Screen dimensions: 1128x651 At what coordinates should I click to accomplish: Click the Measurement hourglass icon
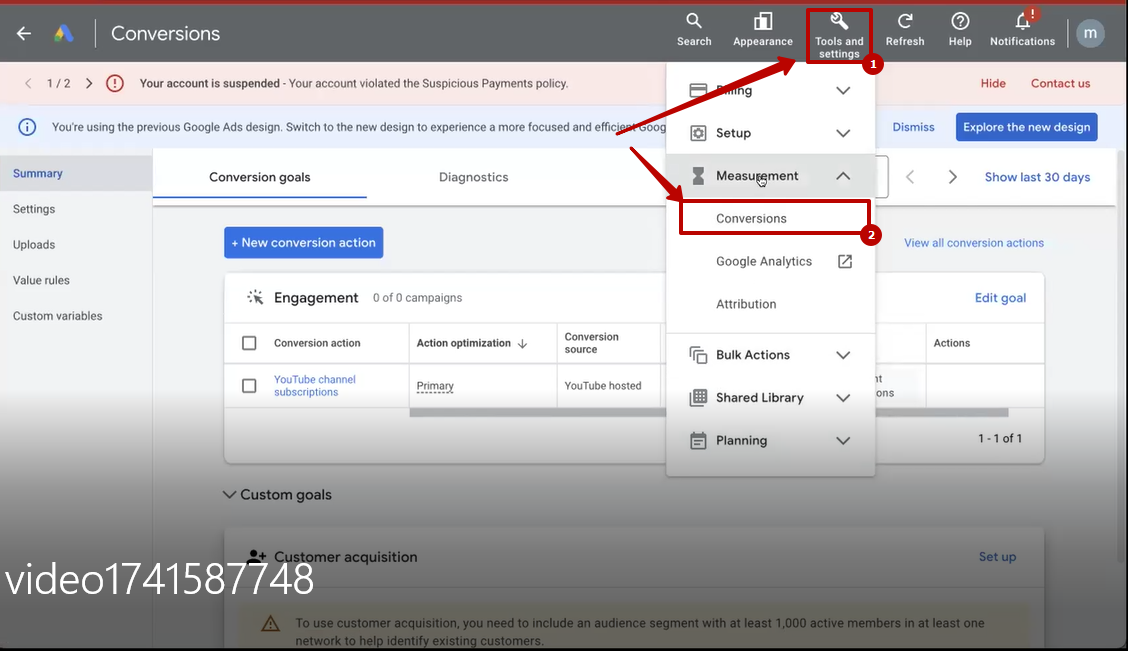click(698, 176)
